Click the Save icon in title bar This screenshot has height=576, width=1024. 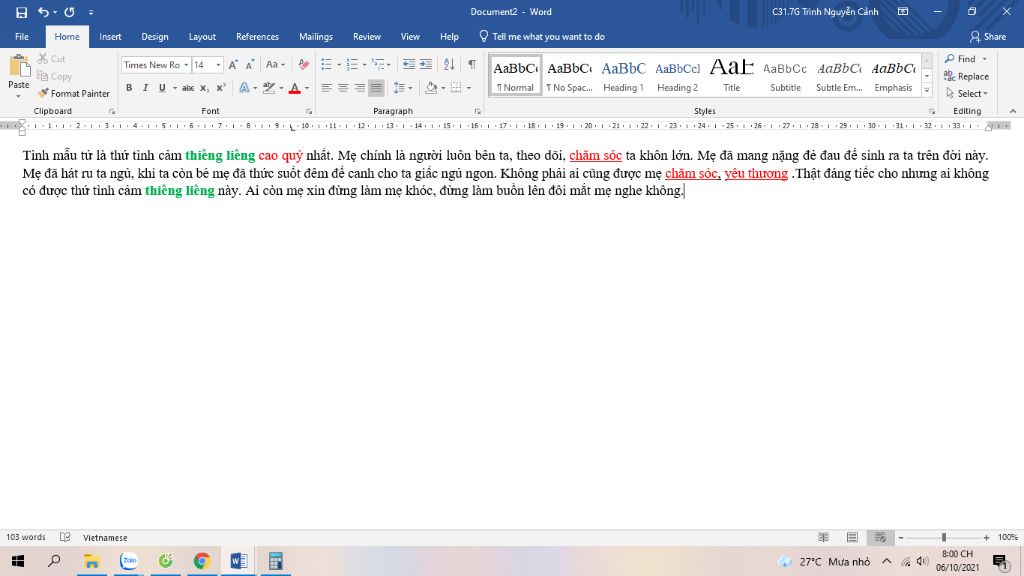coord(21,12)
